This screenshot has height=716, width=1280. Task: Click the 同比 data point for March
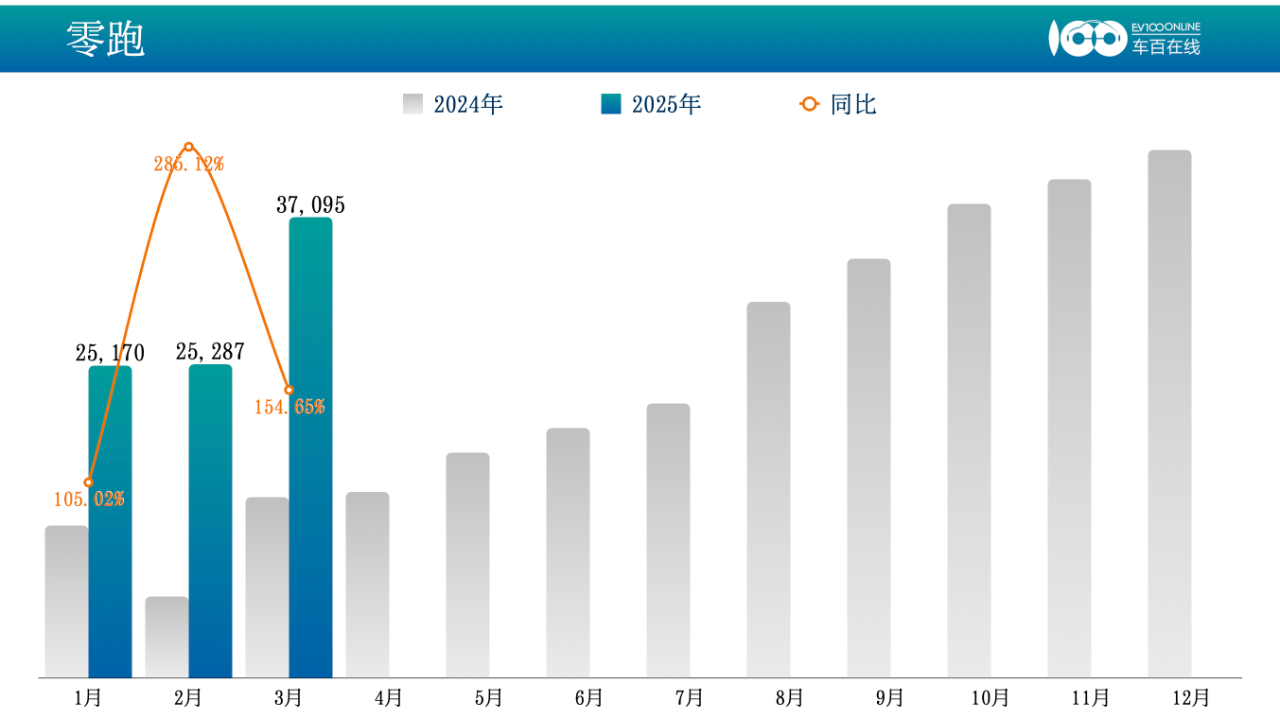coord(289,390)
